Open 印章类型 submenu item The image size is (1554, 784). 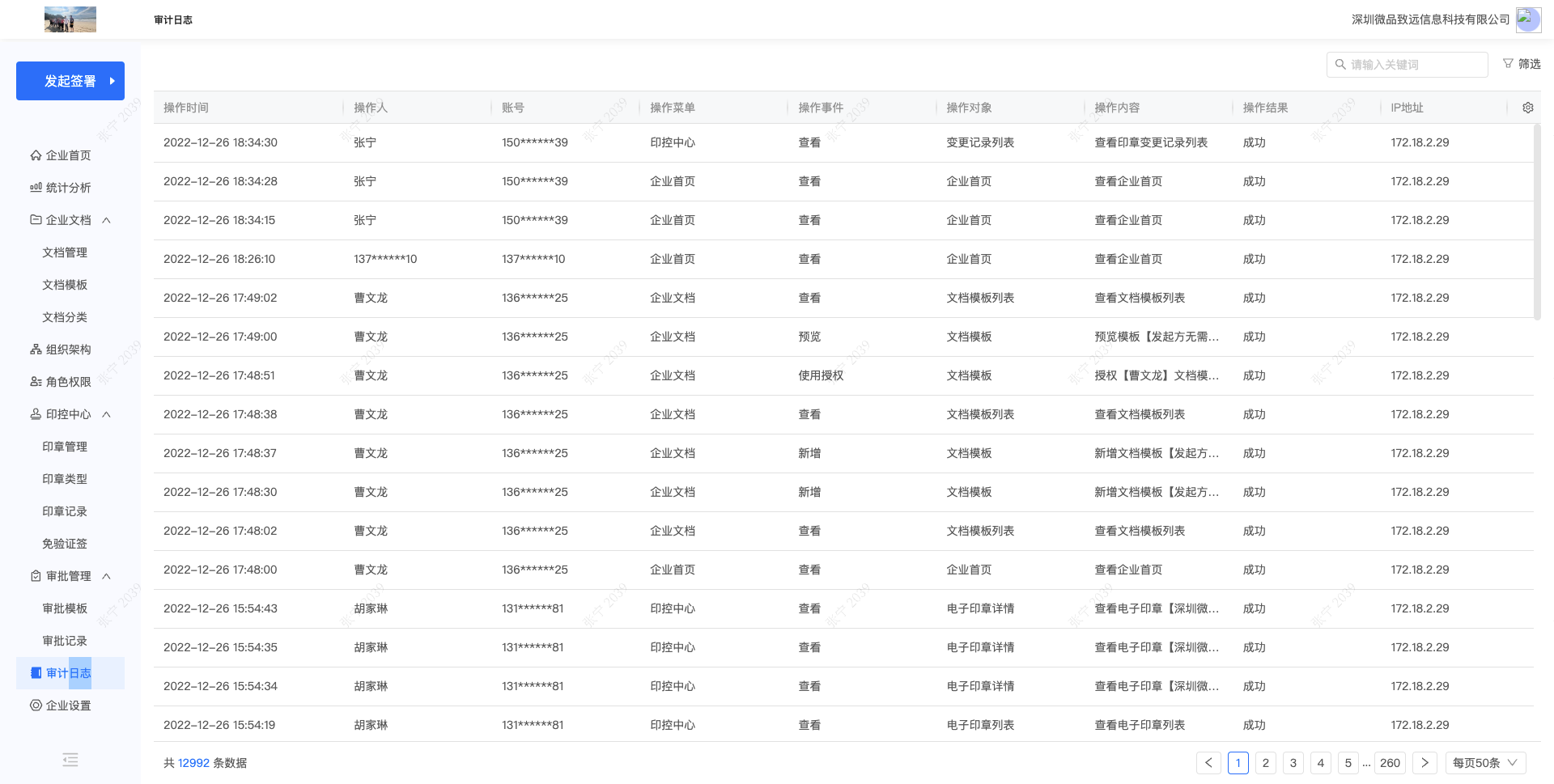click(65, 479)
